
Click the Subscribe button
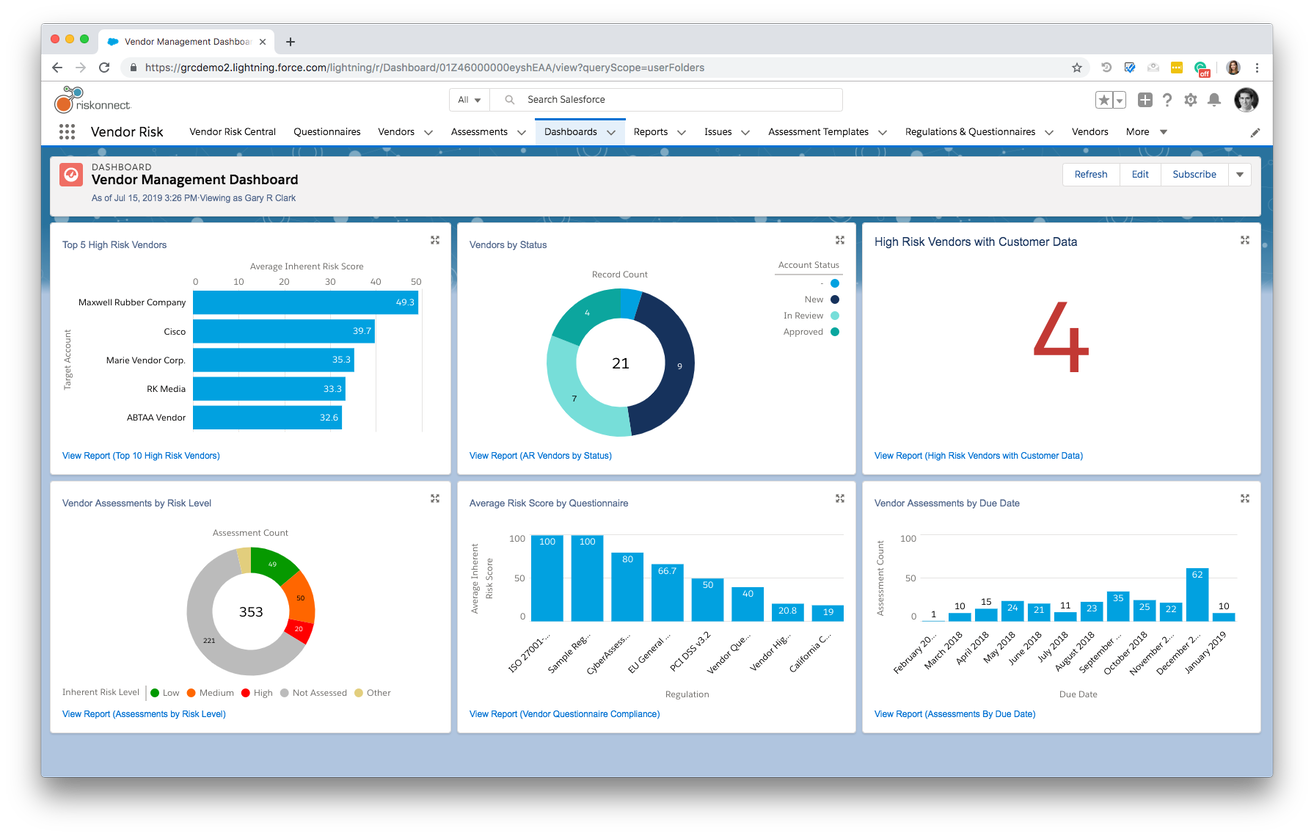click(x=1194, y=175)
